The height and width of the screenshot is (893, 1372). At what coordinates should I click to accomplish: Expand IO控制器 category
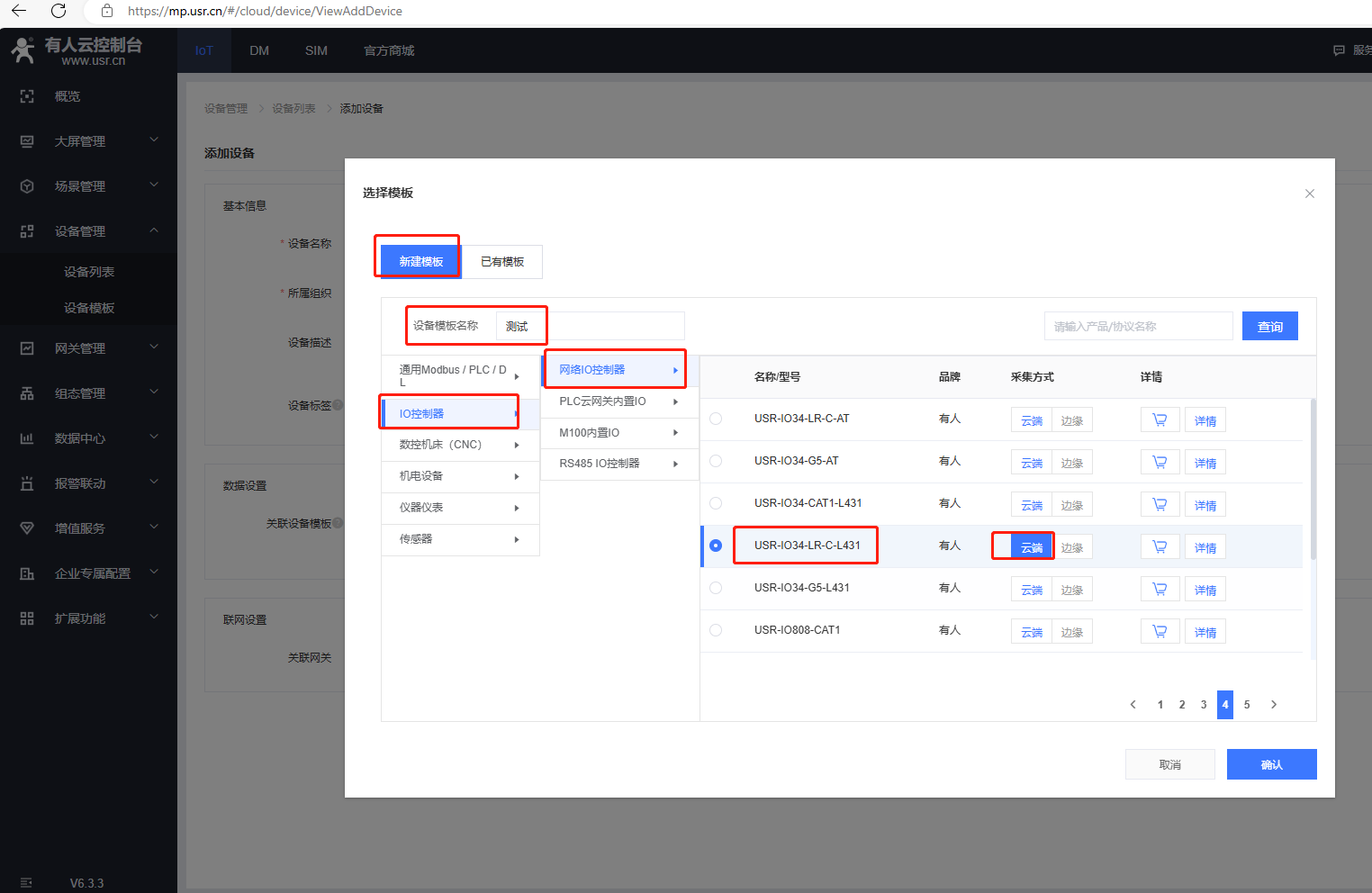(x=460, y=413)
